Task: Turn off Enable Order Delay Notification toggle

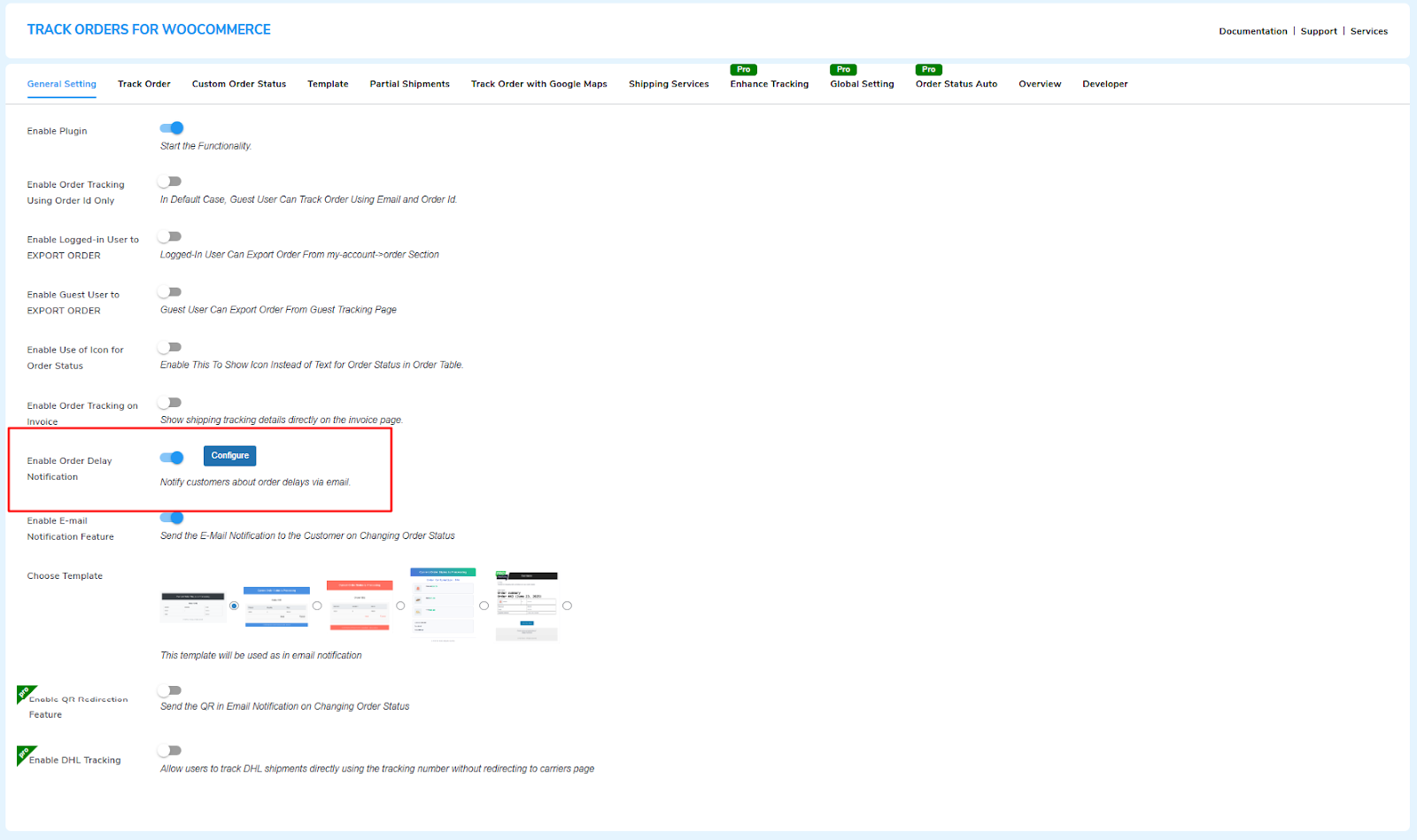Action: [x=172, y=458]
